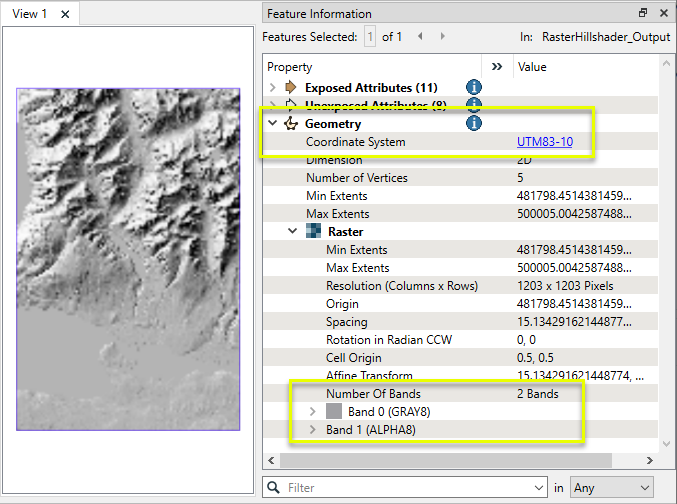Screen dimensions: 677x504
Task: Click the Geometry info icon
Action: click(474, 124)
